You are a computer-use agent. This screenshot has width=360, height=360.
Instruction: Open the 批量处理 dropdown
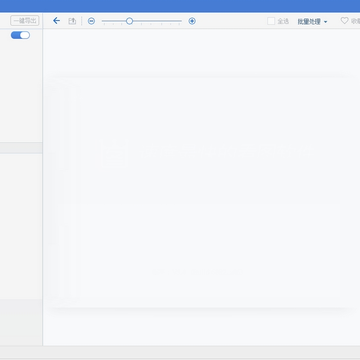312,22
